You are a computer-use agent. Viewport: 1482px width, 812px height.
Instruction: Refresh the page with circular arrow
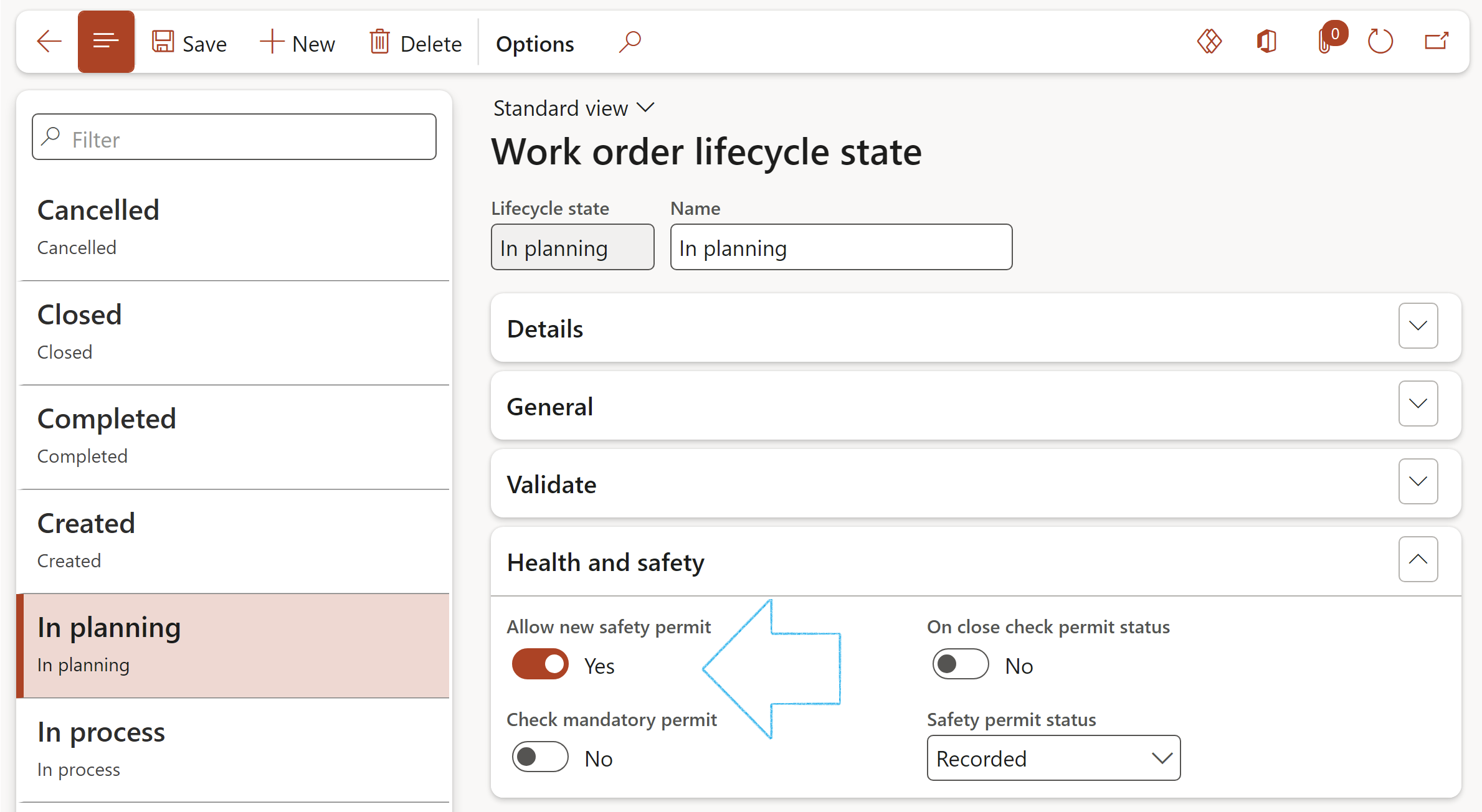(x=1380, y=42)
